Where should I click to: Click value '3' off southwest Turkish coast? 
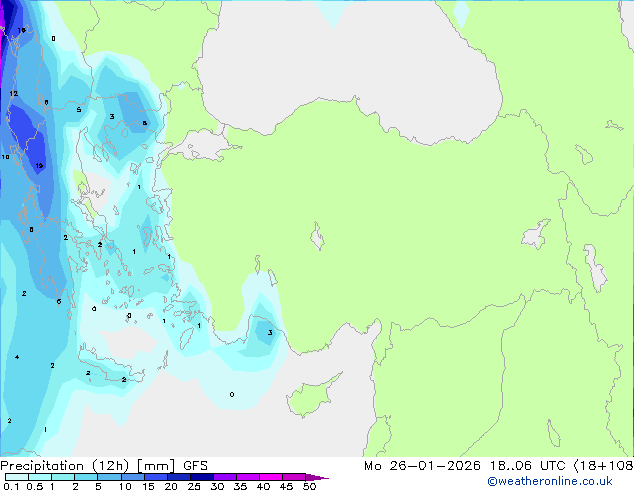pos(270,333)
